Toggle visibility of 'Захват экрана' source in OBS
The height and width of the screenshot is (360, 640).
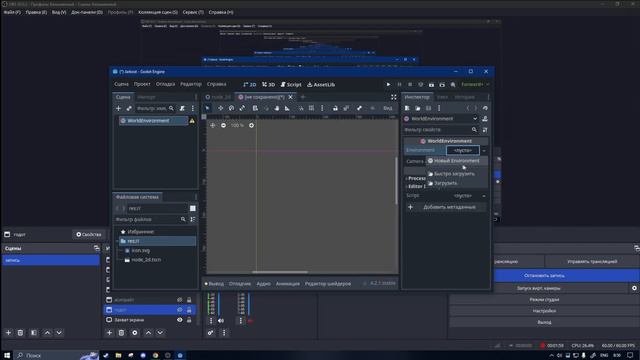(180, 320)
